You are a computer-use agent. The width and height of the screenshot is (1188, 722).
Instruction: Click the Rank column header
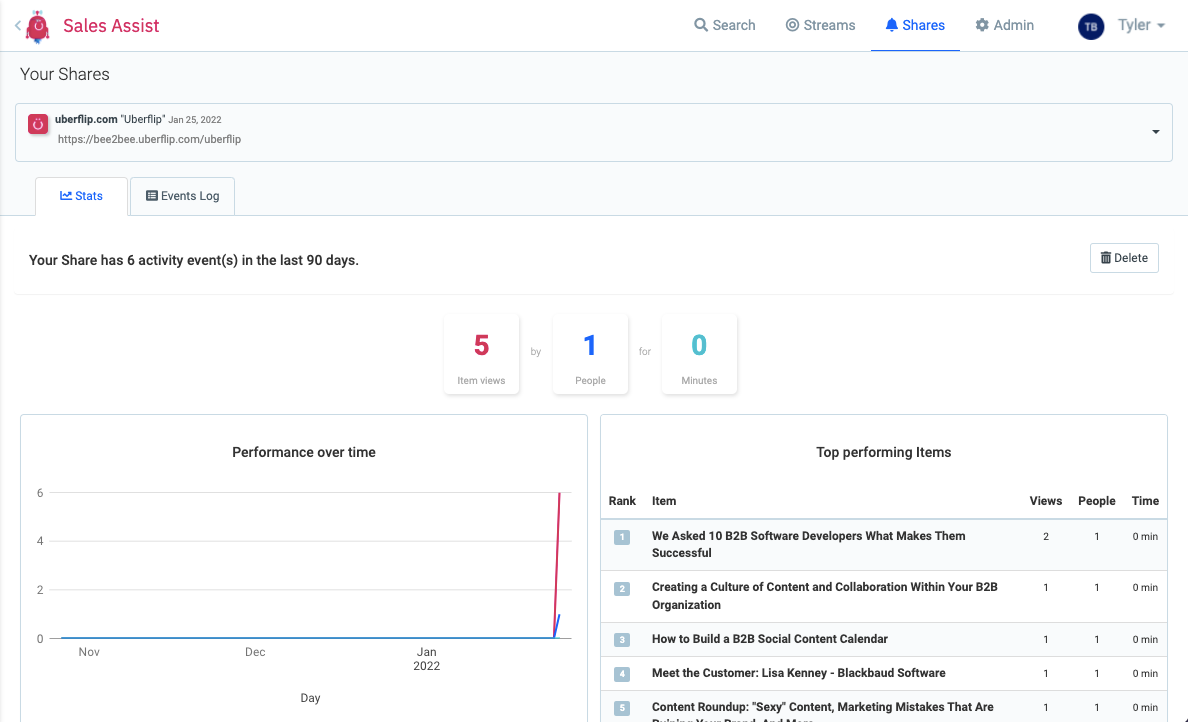(x=622, y=501)
